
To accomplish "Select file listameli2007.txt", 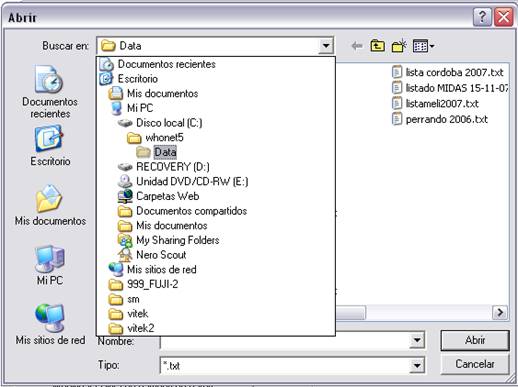I will (436, 104).
